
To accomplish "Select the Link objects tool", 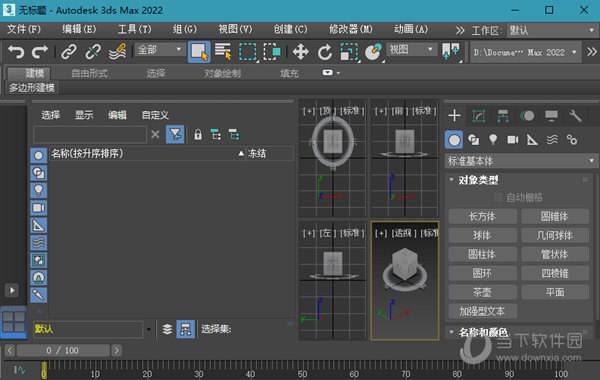I will 69,52.
